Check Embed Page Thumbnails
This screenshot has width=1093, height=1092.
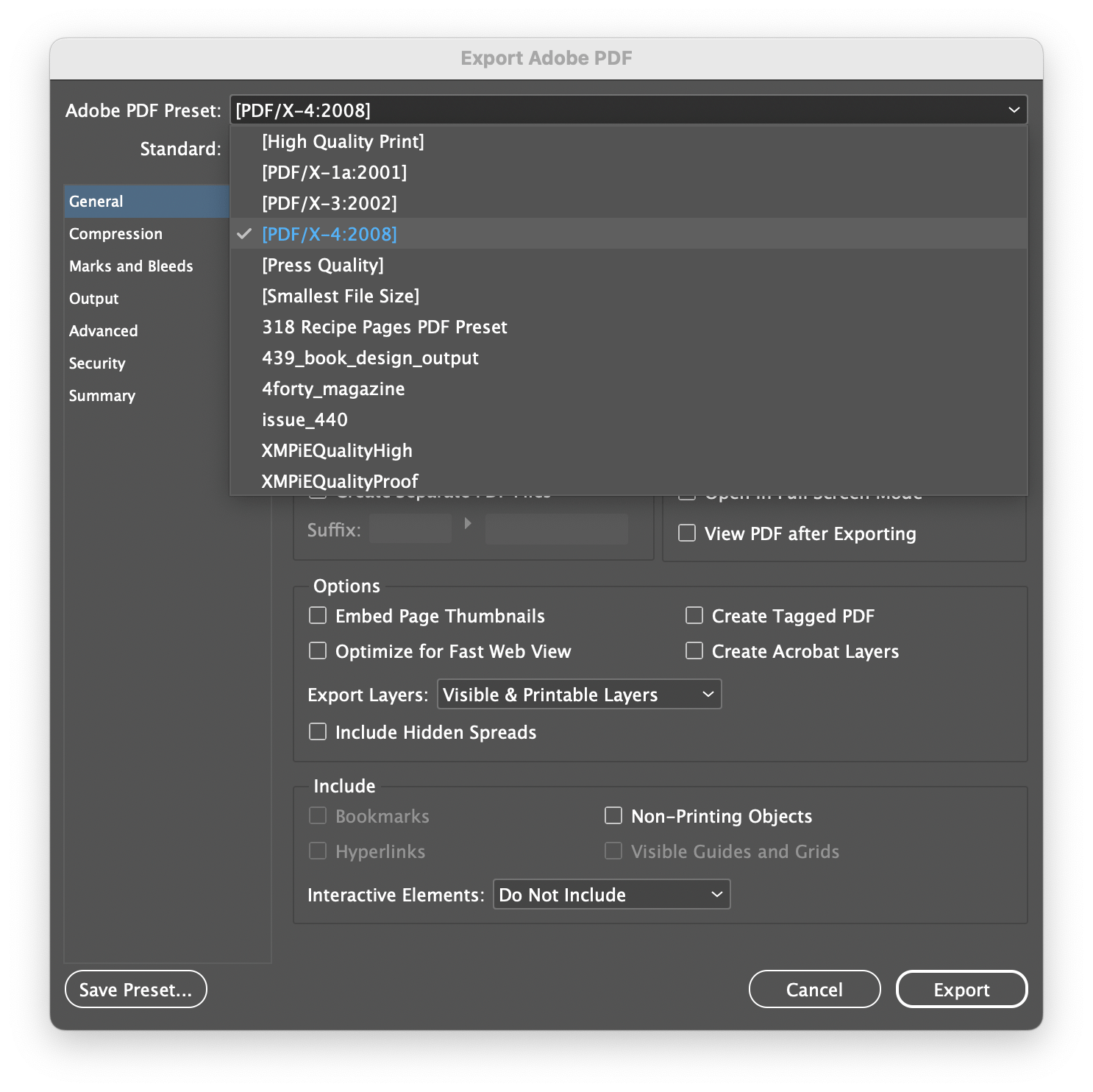pos(317,615)
